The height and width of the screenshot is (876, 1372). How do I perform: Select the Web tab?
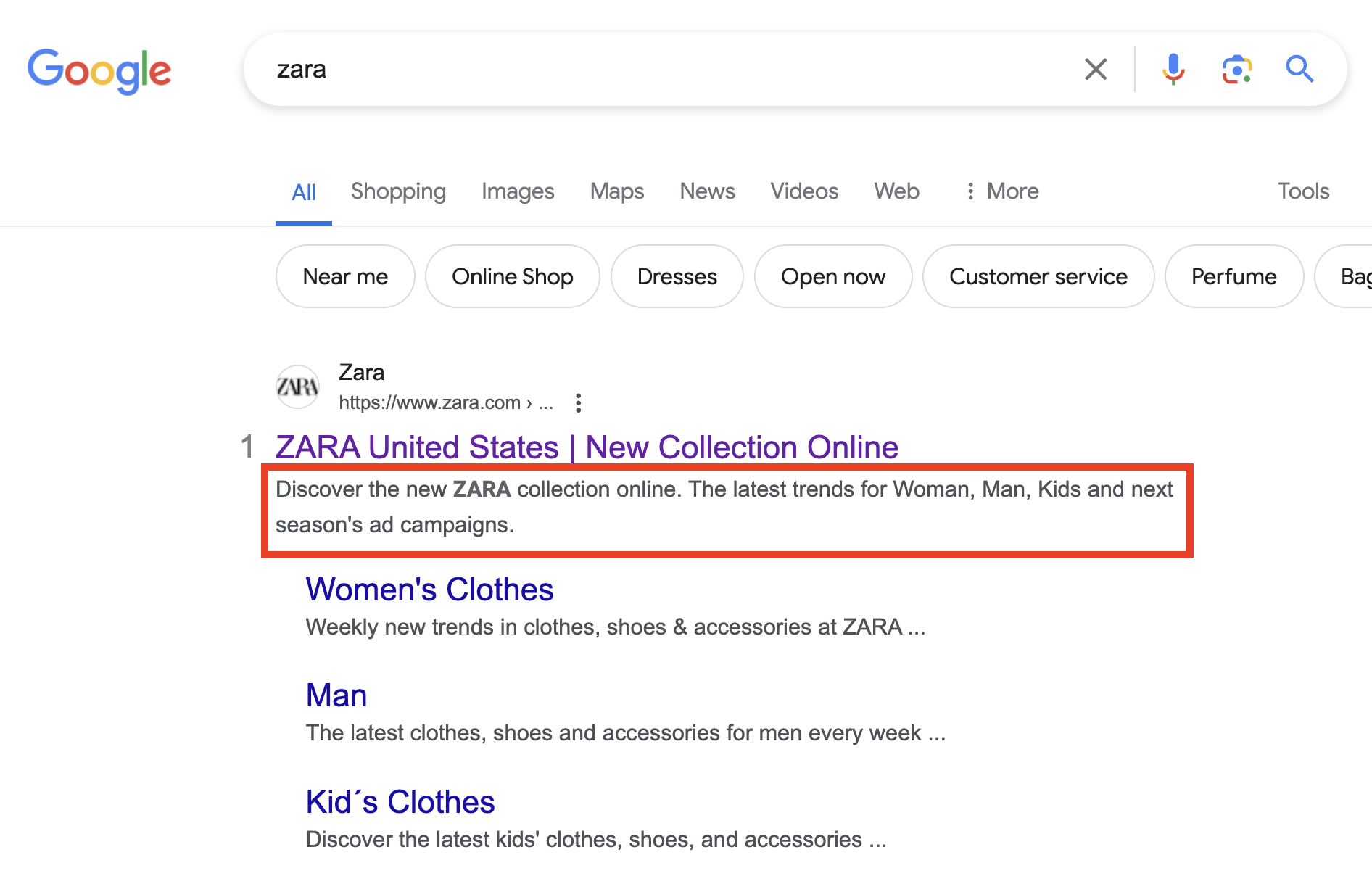pyautogui.click(x=896, y=191)
